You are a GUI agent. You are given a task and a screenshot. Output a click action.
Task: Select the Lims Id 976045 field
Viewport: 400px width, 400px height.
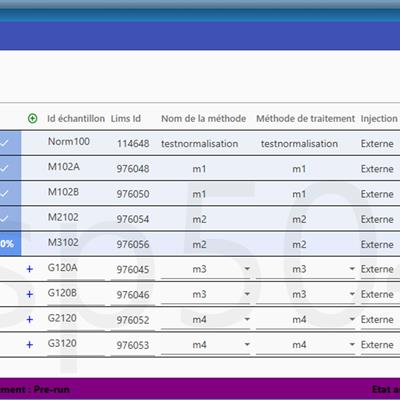coord(133,270)
